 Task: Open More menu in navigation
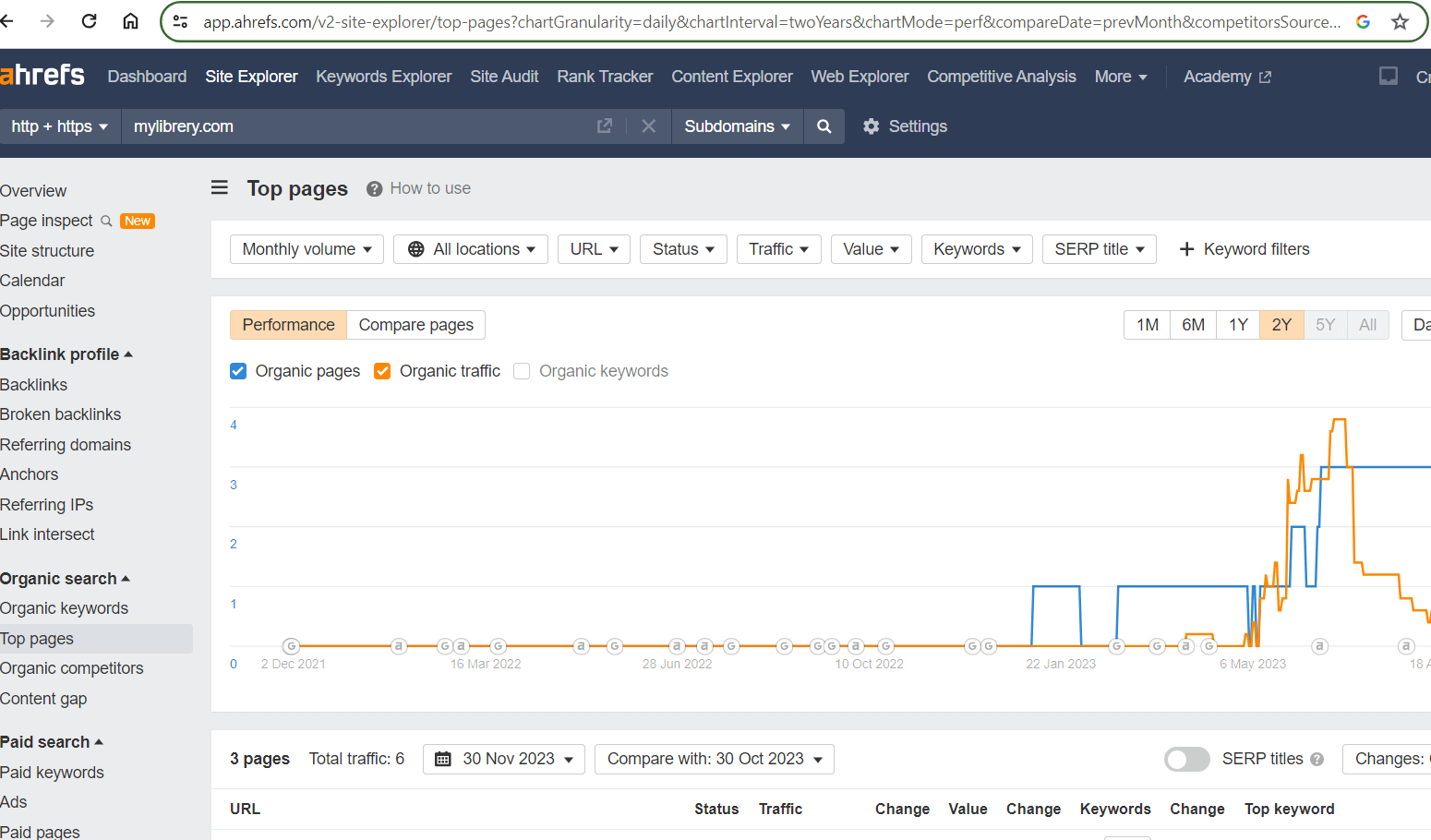click(1121, 77)
